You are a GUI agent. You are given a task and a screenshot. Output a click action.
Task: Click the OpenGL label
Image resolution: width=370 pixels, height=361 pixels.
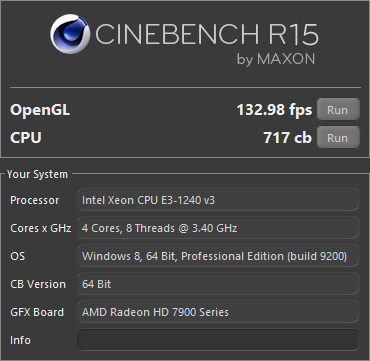(40, 110)
